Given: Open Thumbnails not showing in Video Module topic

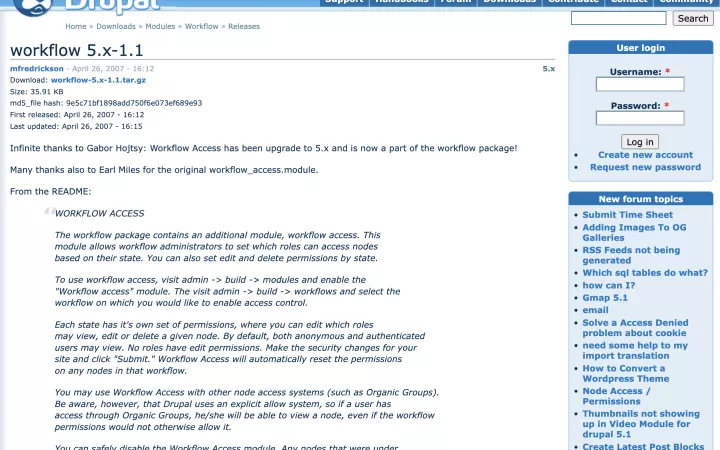Looking at the screenshot, I should (x=641, y=424).
